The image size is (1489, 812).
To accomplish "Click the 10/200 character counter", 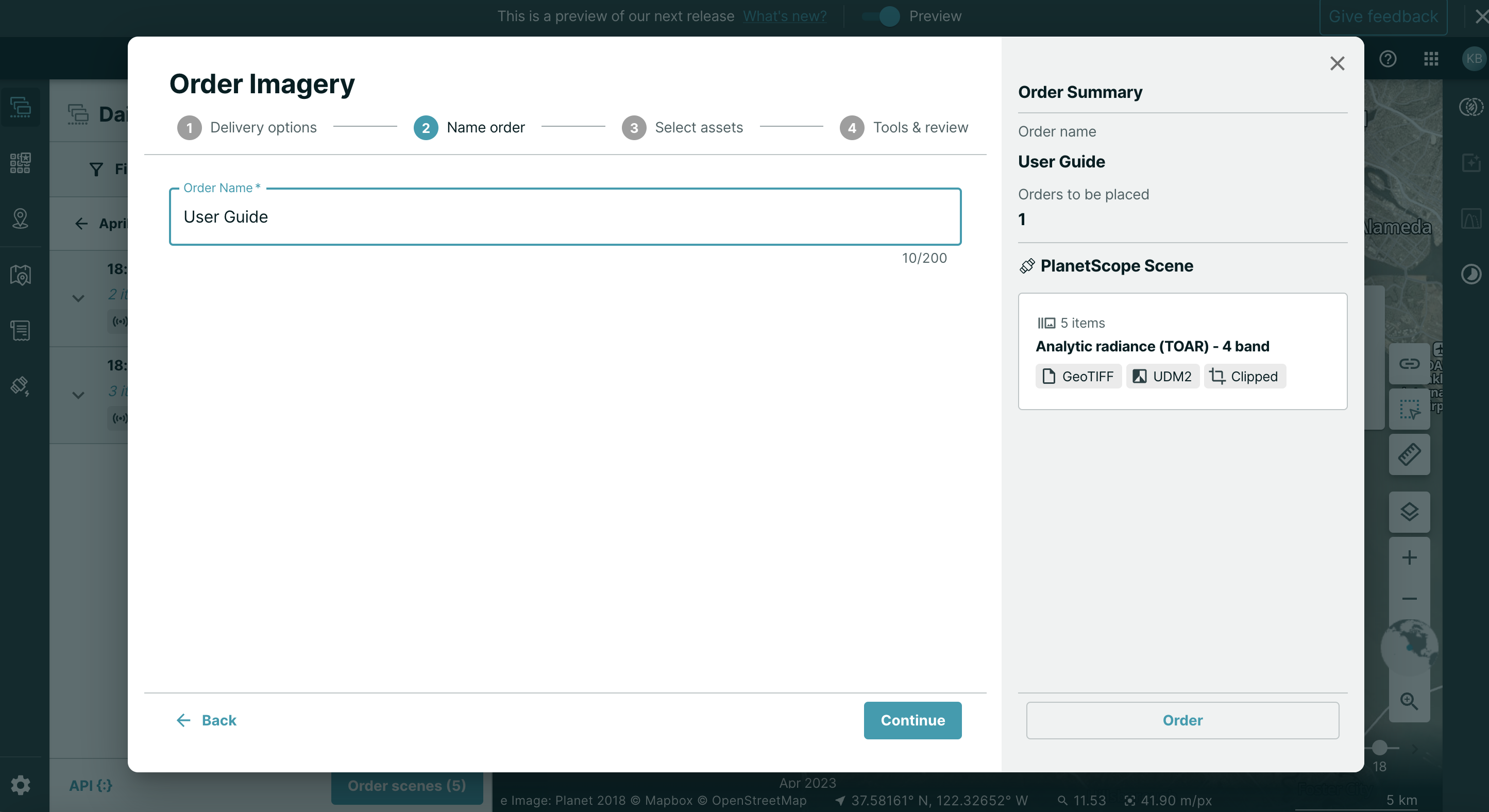I will (x=924, y=258).
